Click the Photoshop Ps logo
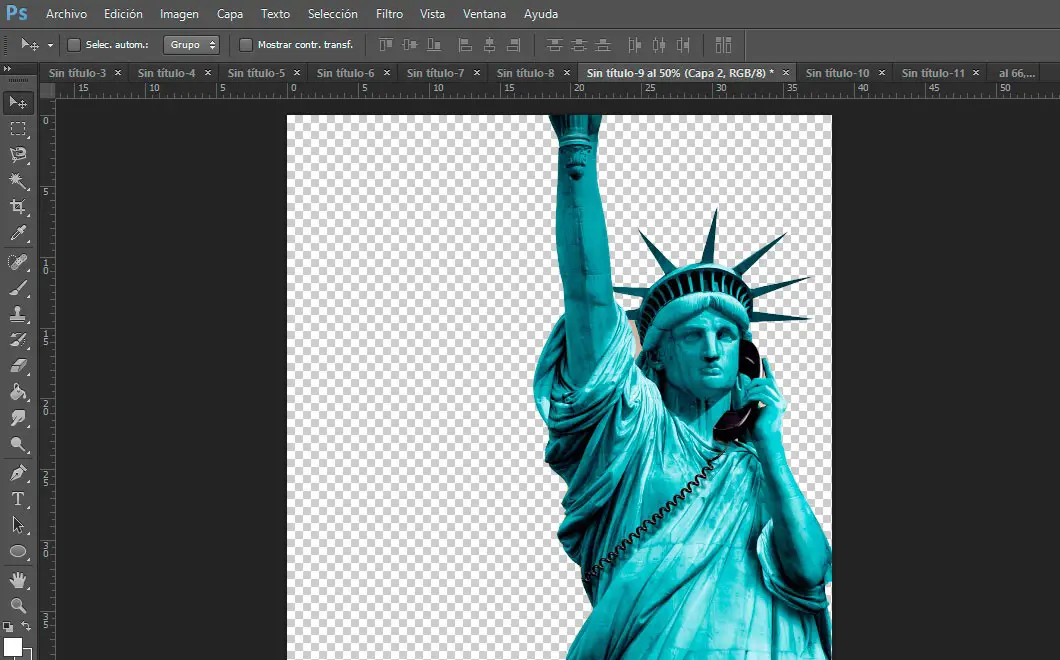 pos(16,14)
